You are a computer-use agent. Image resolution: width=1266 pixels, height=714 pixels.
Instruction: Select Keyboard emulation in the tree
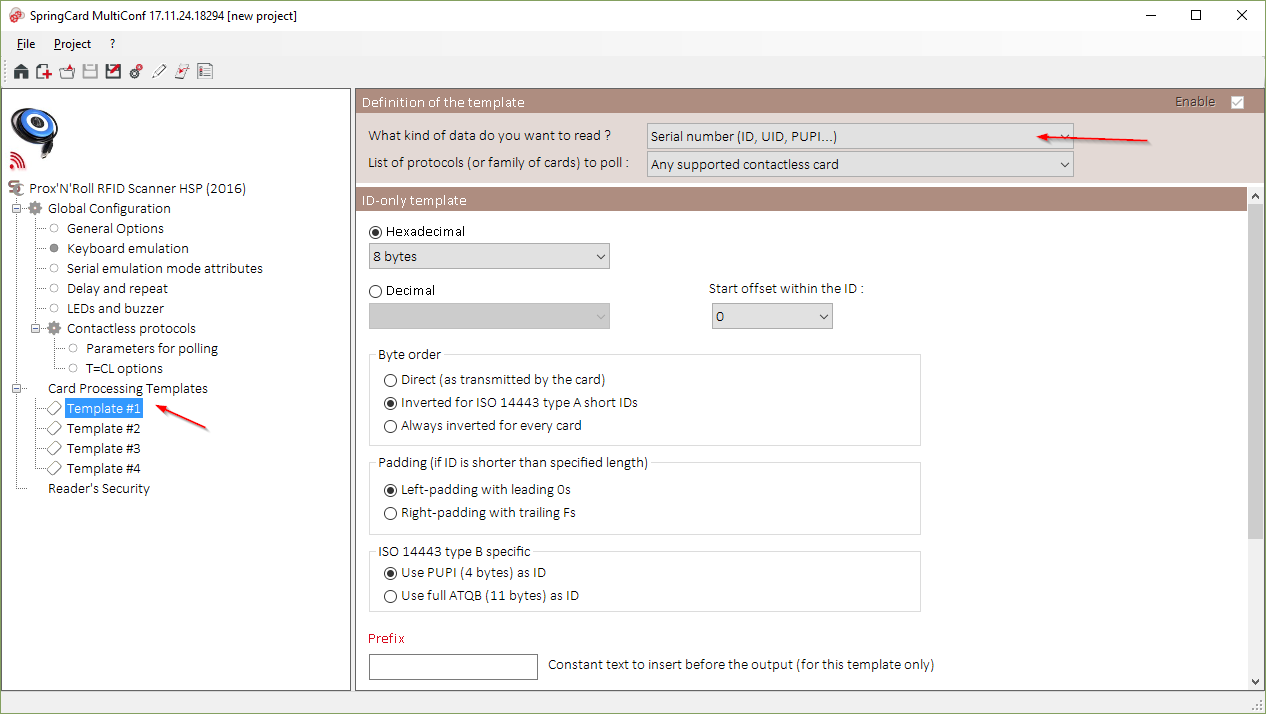(127, 248)
